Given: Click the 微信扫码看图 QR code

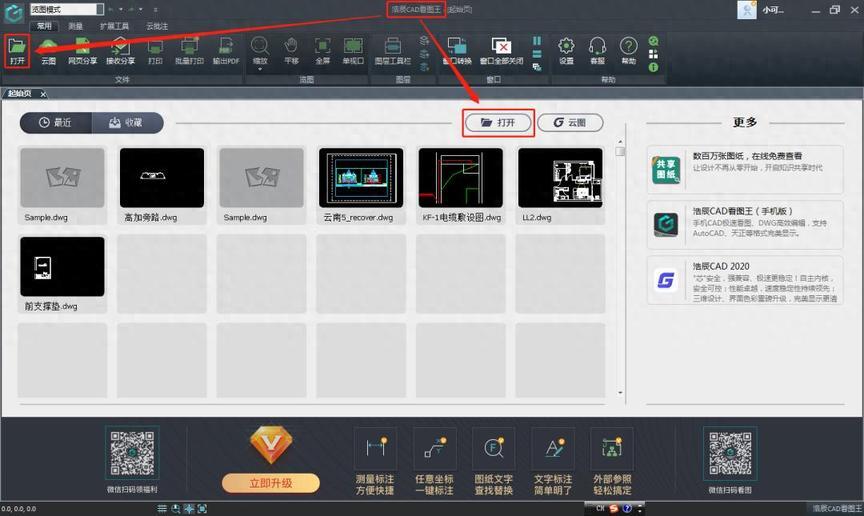Looking at the screenshot, I should pyautogui.click(x=730, y=453).
